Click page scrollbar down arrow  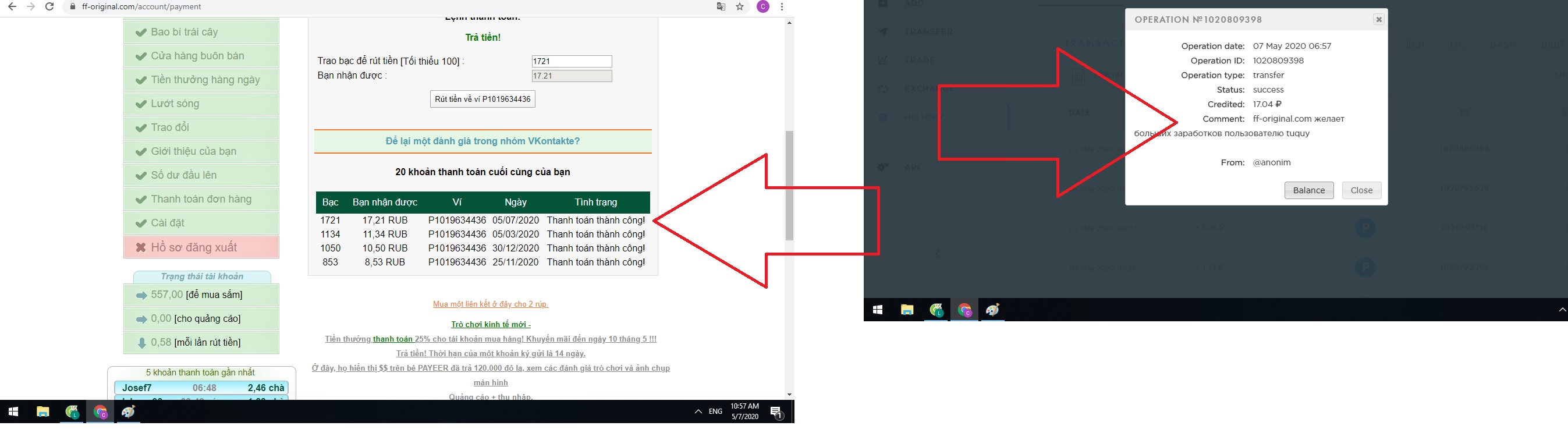789,395
